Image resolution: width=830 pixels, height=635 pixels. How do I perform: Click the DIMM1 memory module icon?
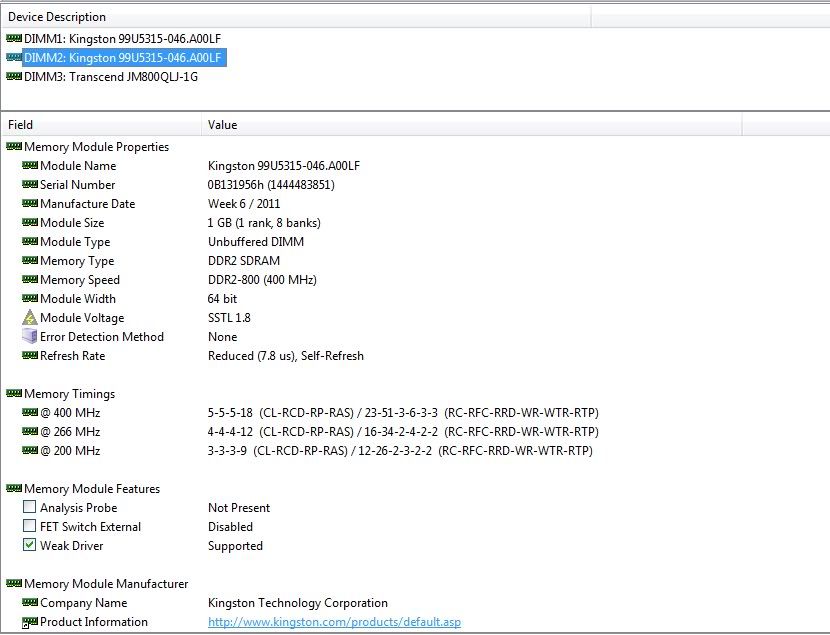click(14, 38)
